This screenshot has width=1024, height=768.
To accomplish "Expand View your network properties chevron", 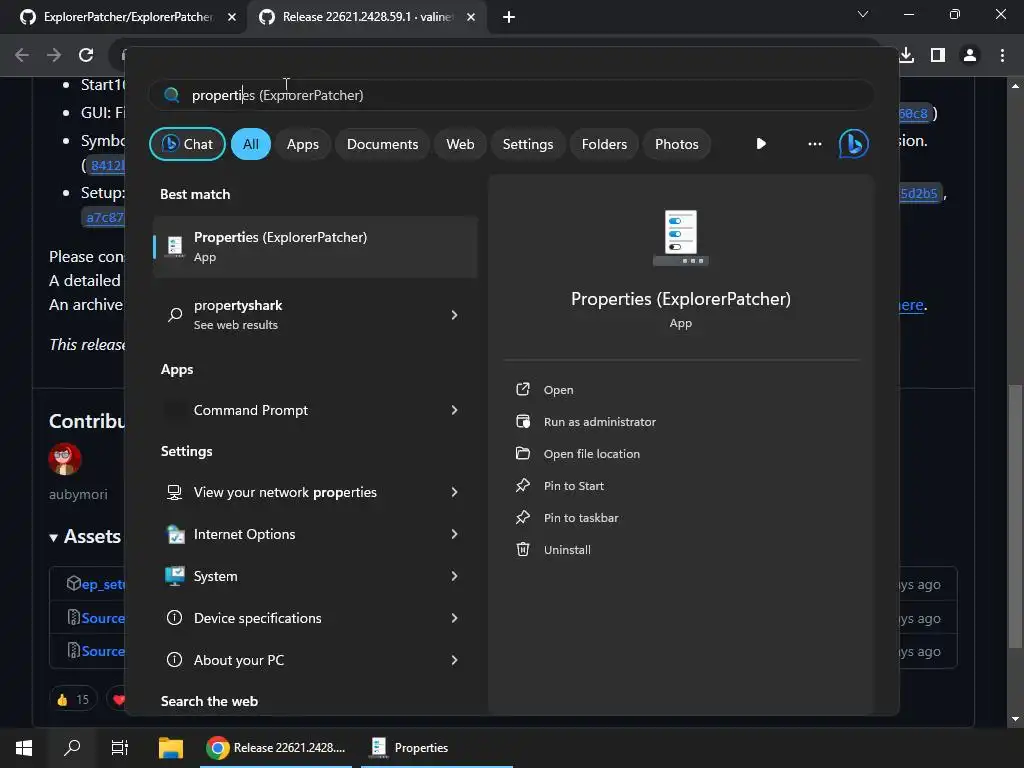I will tap(455, 492).
